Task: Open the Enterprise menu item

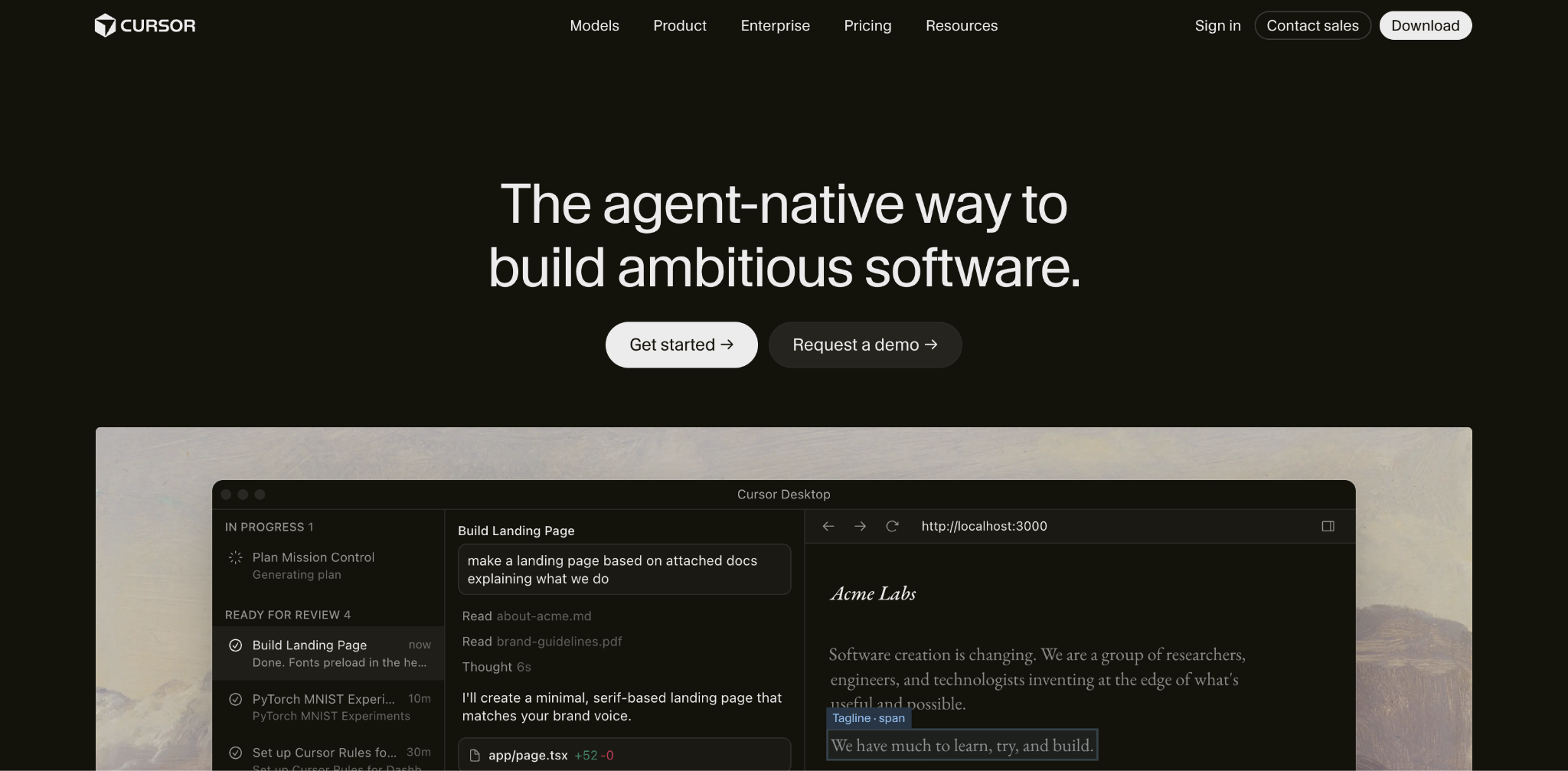Action: 775,25
